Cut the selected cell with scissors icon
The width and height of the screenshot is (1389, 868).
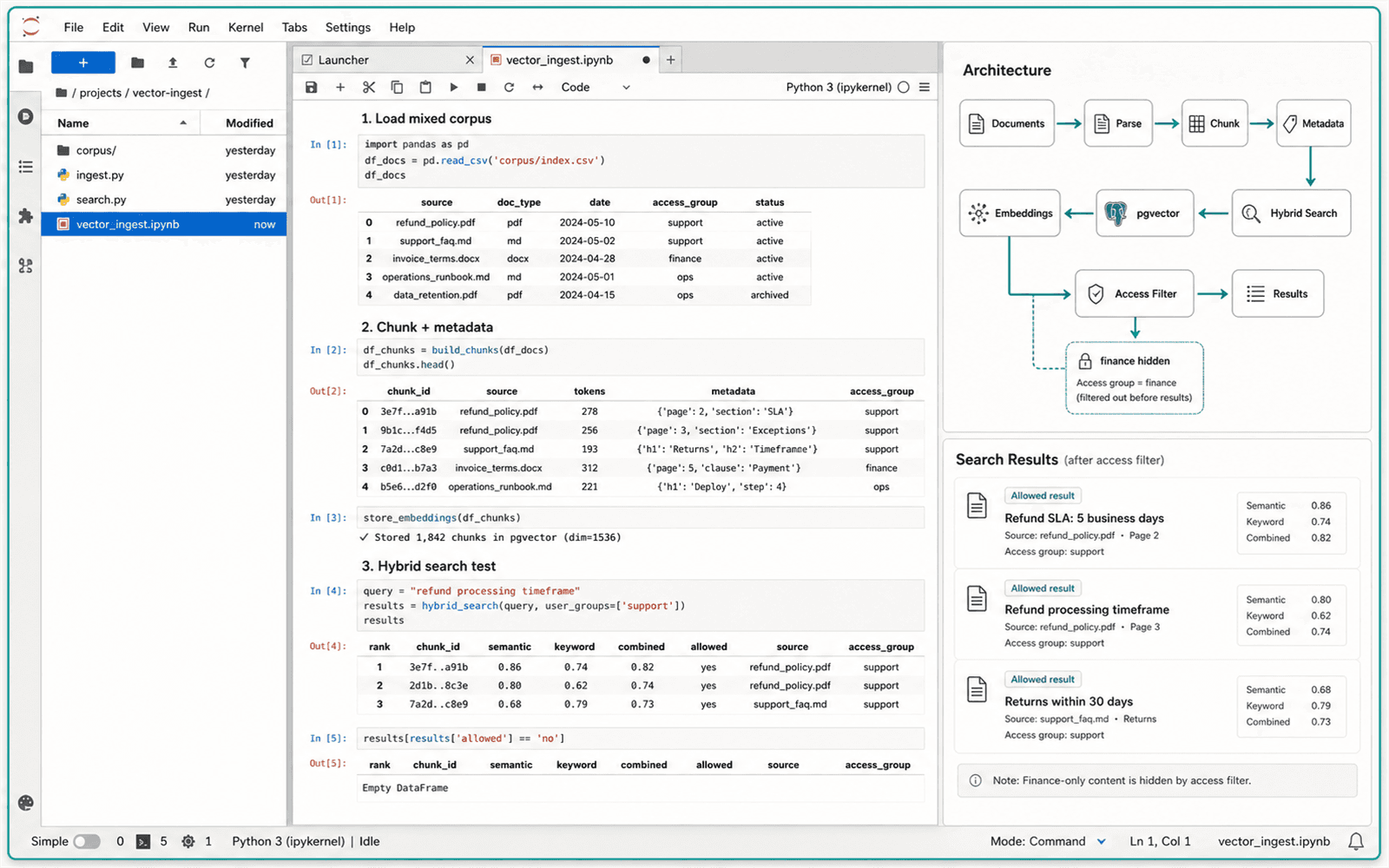point(369,87)
